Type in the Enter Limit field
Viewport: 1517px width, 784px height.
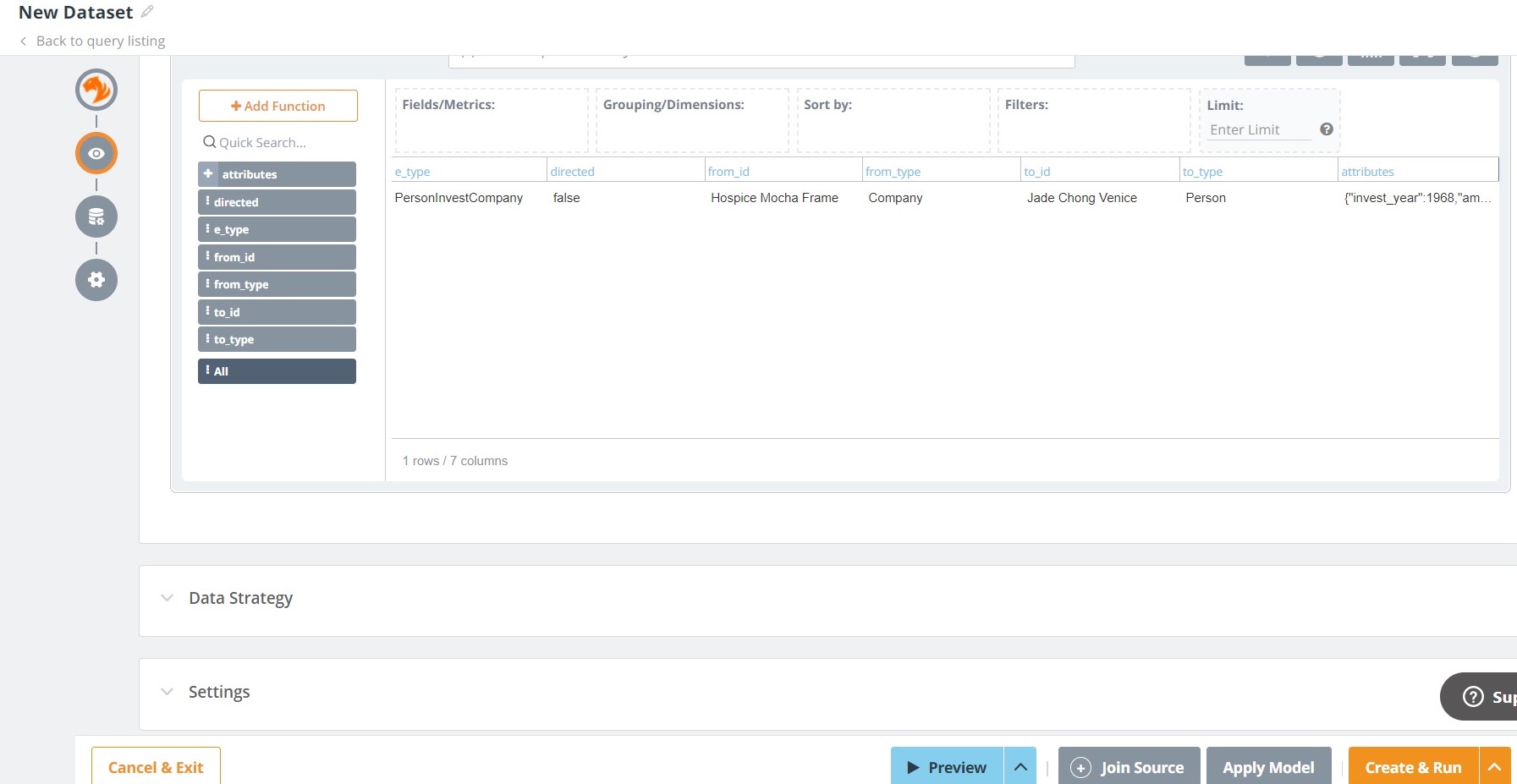coord(1258,129)
